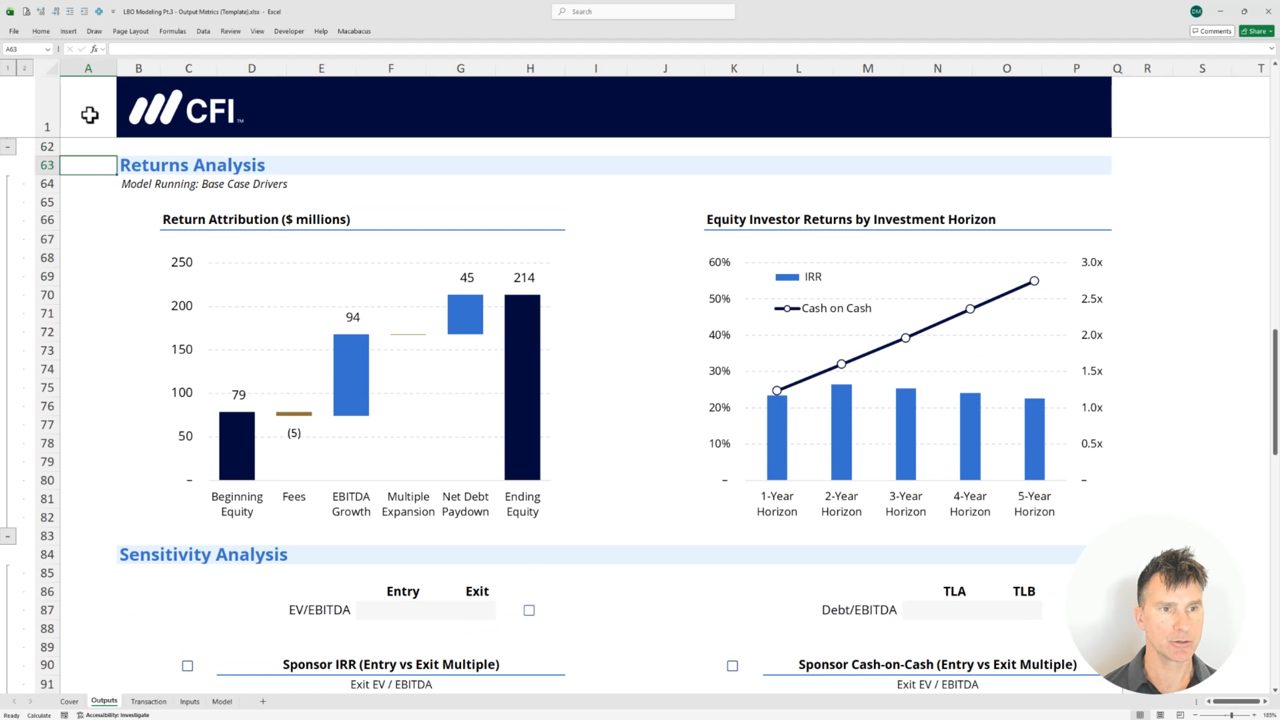The width and height of the screenshot is (1280, 720).
Task: Expand the formula bar with chevron
Action: coord(1270,49)
